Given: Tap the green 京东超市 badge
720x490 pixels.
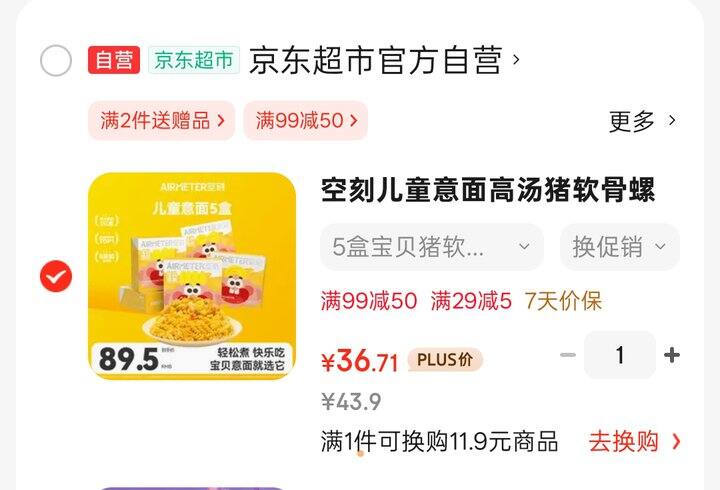Looking at the screenshot, I should (x=193, y=60).
